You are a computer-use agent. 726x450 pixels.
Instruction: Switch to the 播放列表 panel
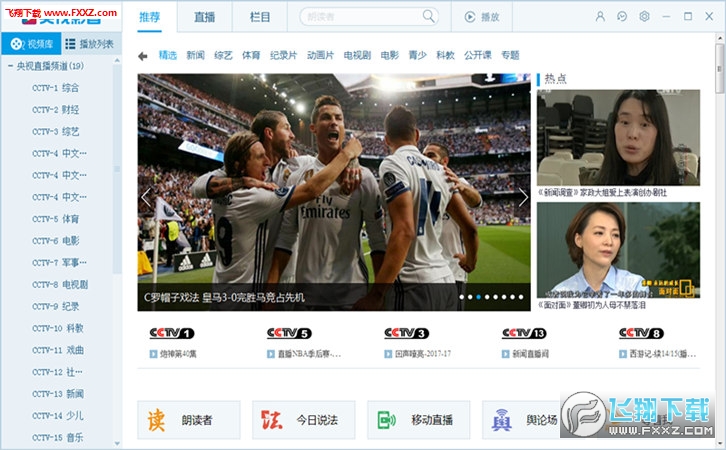tap(91, 44)
